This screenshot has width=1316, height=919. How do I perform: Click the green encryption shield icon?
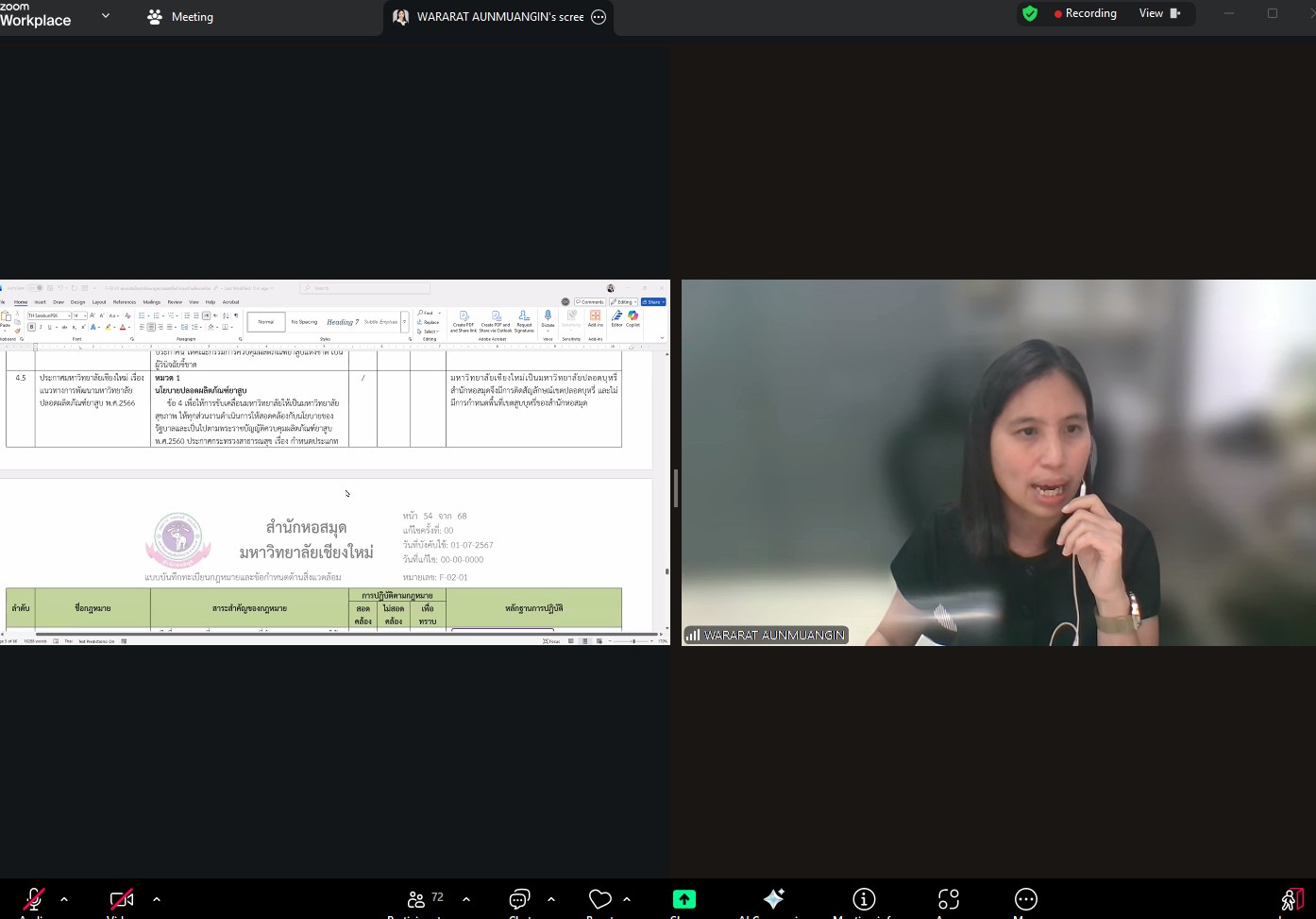(1030, 13)
